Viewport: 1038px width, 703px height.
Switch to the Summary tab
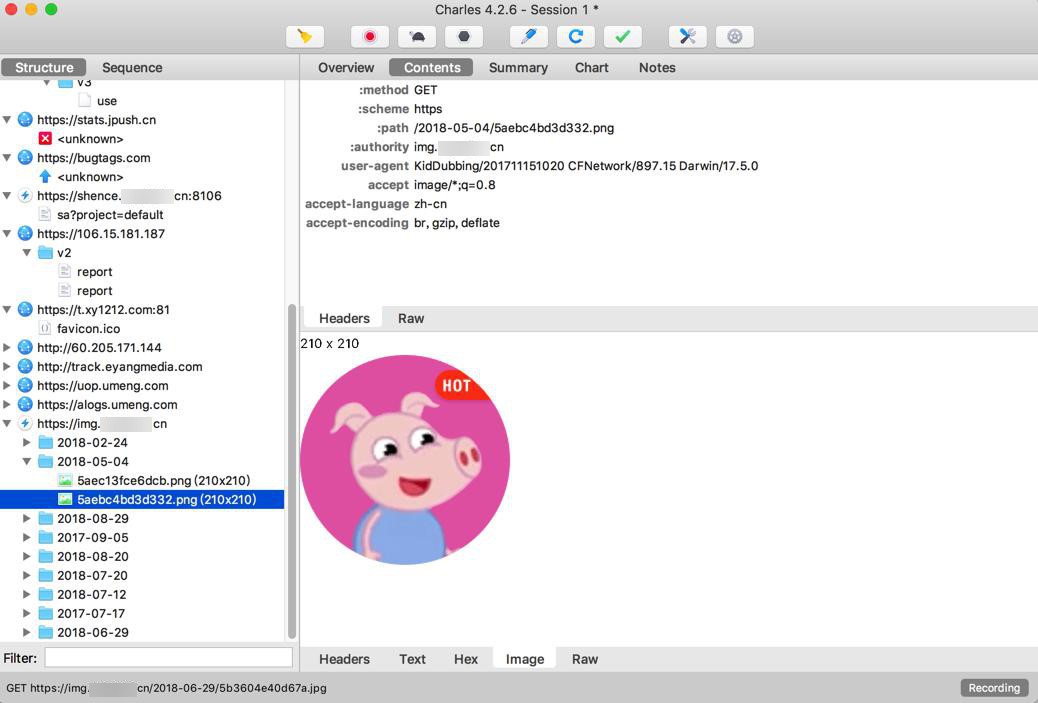(518, 68)
